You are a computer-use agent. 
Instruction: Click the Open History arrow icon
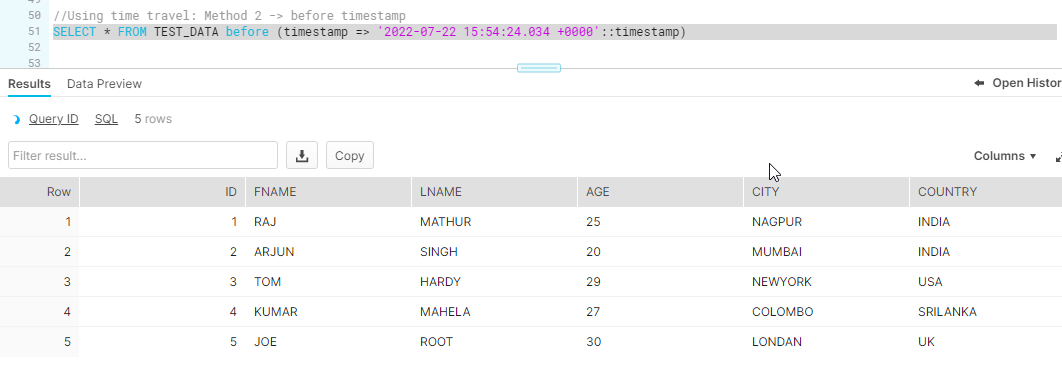tap(979, 83)
